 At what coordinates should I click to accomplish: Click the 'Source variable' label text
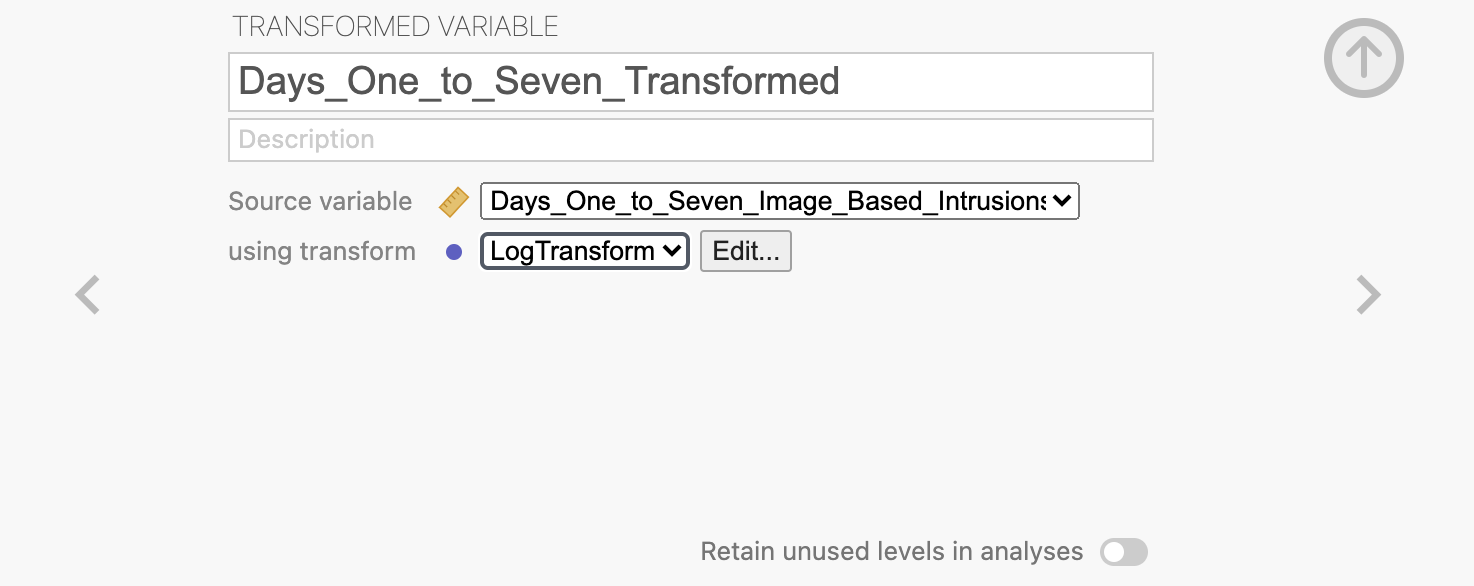(x=320, y=201)
